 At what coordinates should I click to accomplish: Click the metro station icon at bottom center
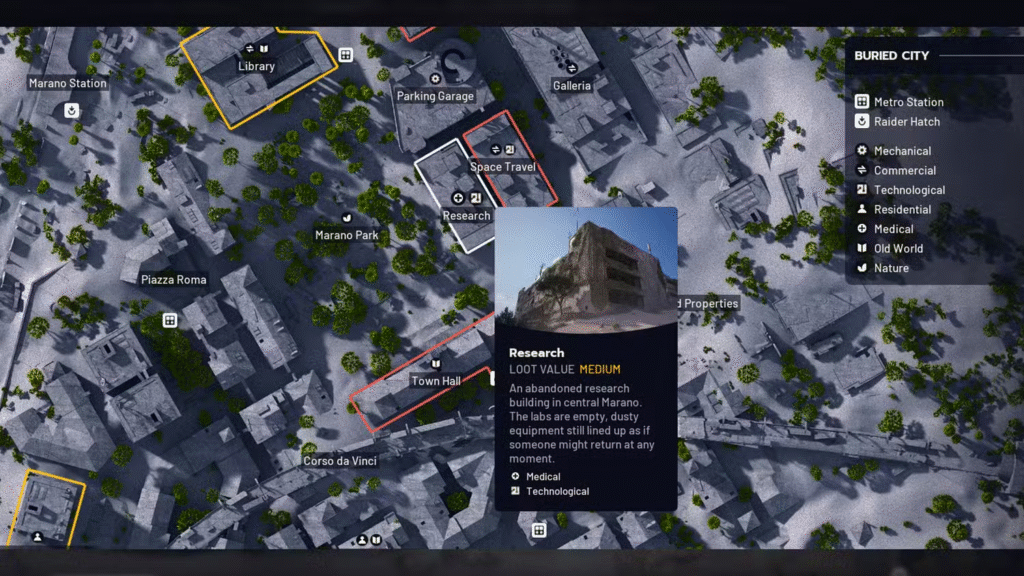coord(539,530)
